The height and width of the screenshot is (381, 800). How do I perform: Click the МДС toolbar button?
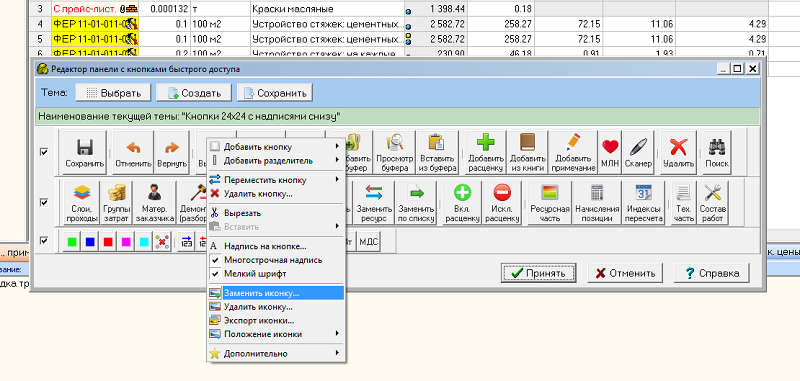(369, 242)
